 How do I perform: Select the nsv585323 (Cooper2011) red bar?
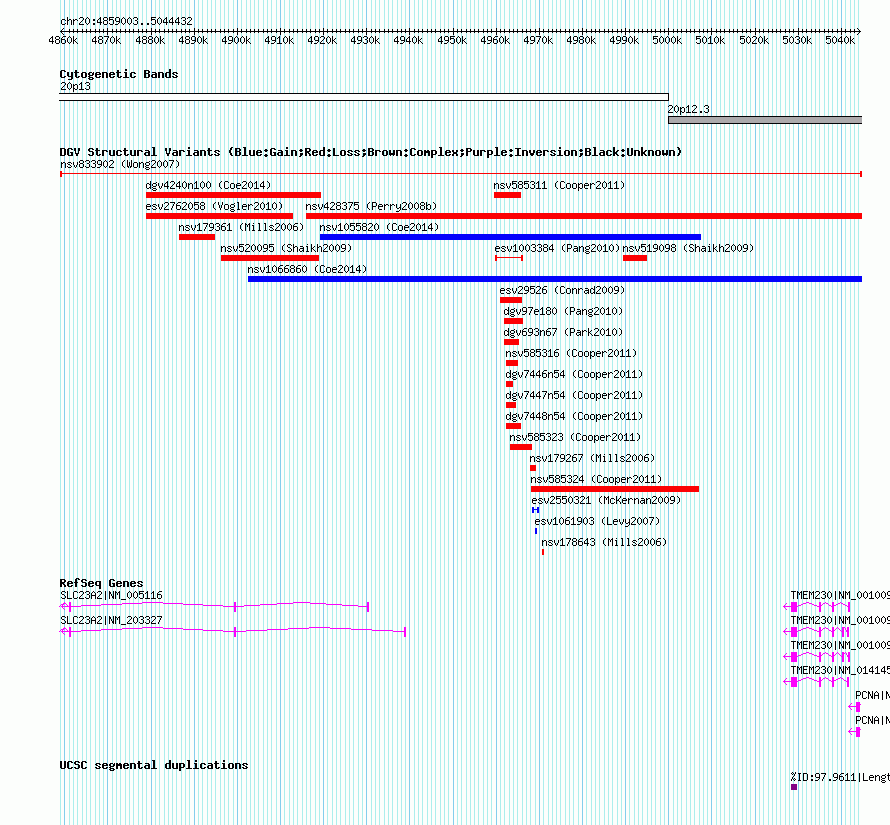[x=521, y=447]
